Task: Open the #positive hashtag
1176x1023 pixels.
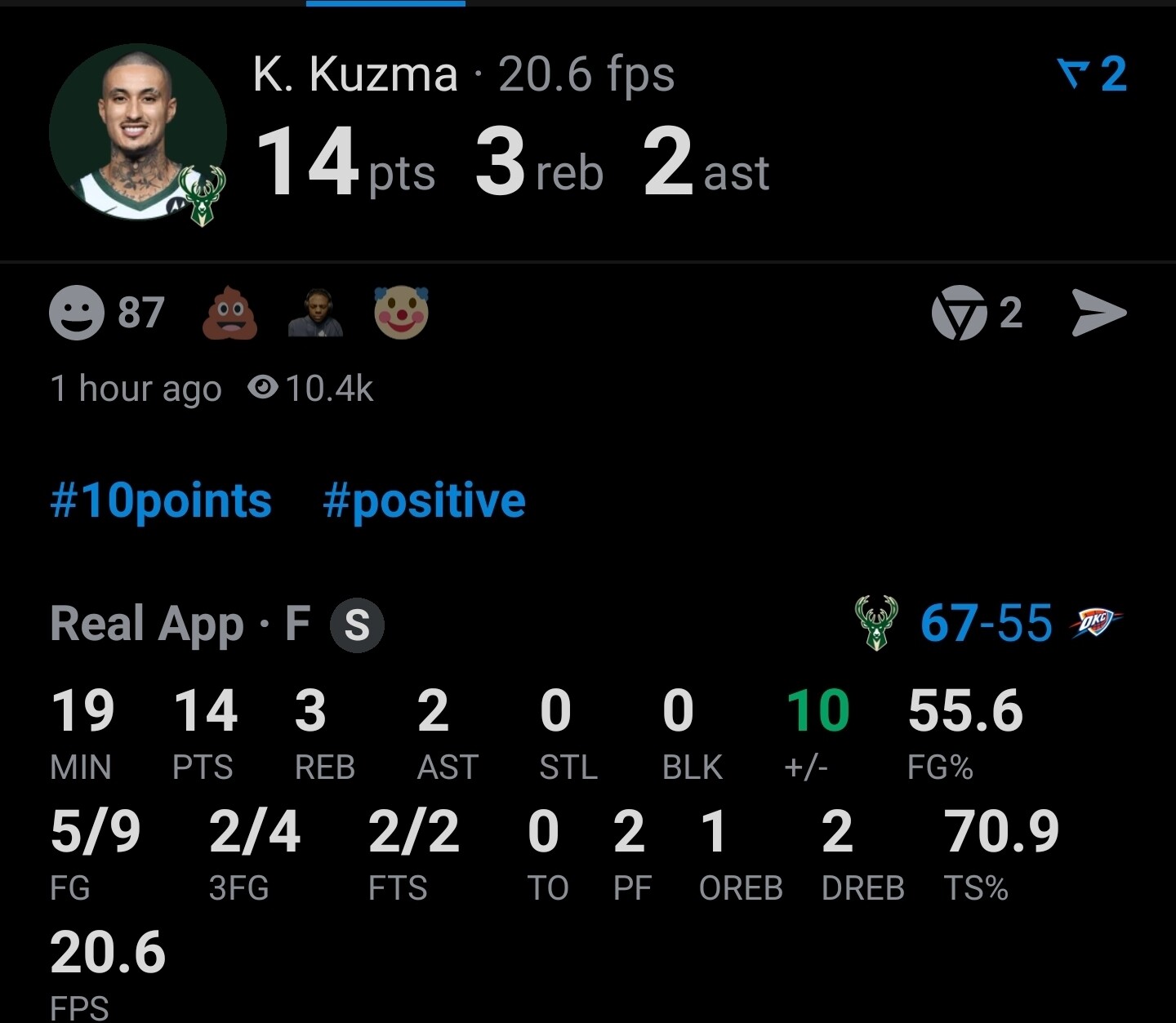Action: (x=424, y=500)
